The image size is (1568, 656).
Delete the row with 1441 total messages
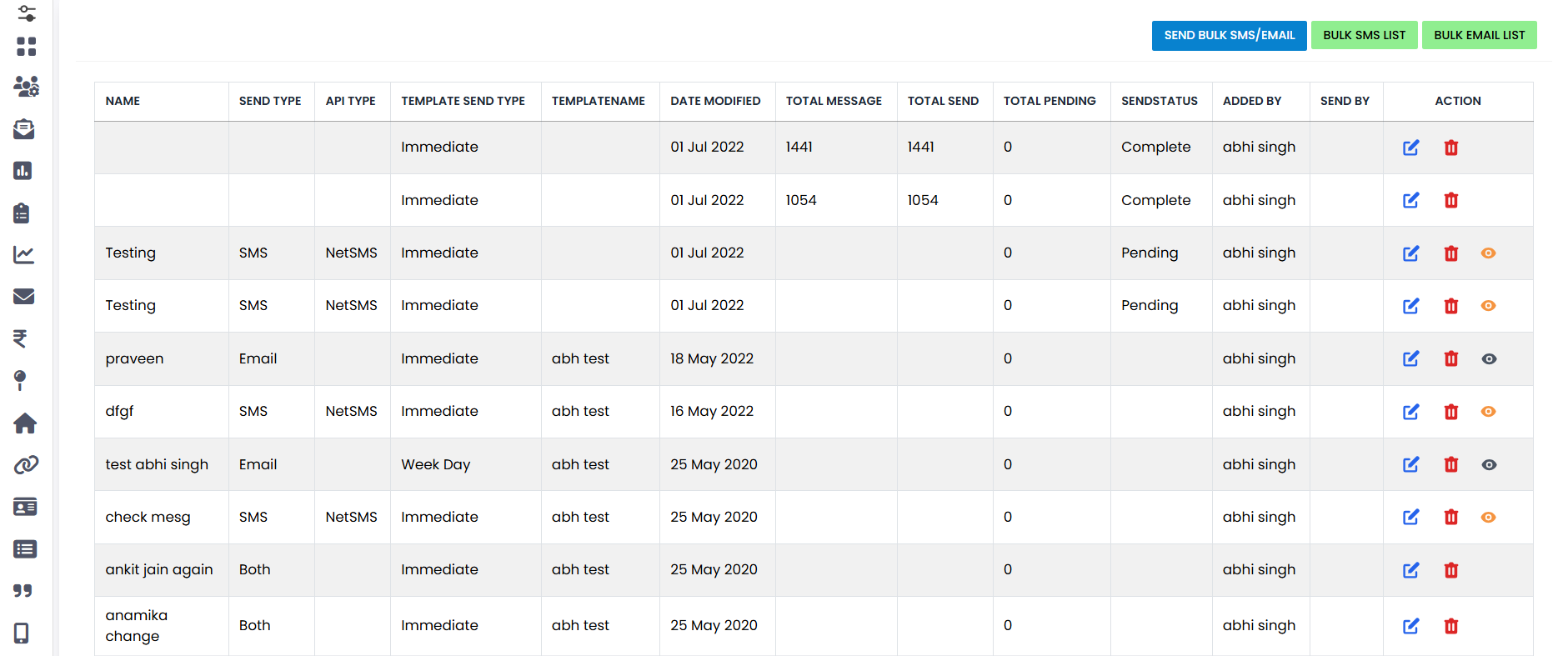[1450, 148]
